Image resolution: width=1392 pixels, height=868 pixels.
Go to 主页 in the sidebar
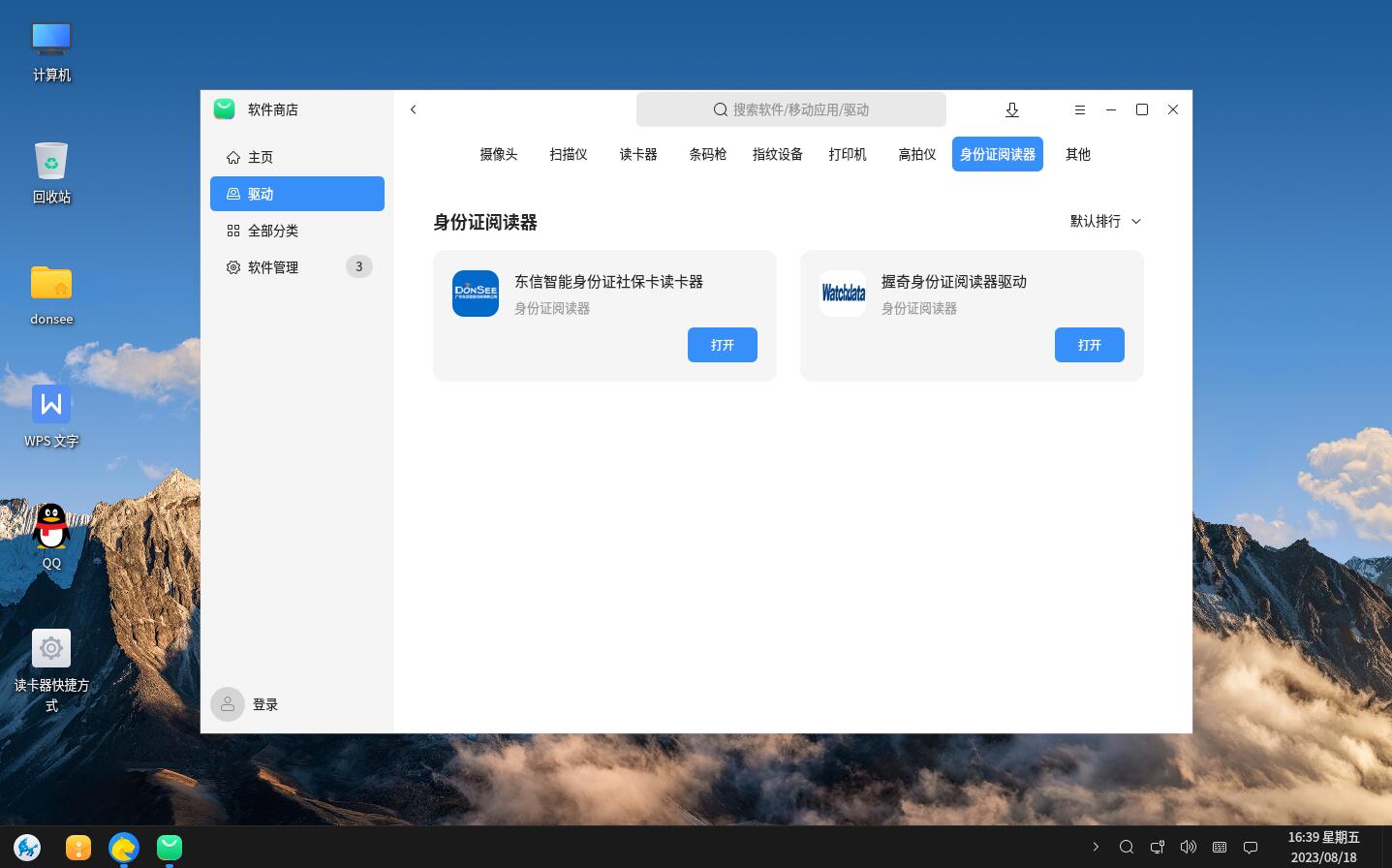[260, 156]
